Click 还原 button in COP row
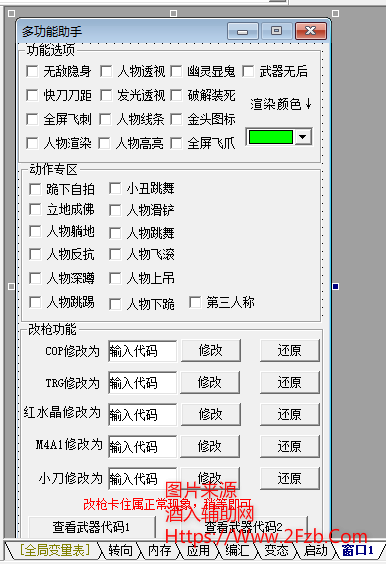The width and height of the screenshot is (386, 564). point(290,350)
